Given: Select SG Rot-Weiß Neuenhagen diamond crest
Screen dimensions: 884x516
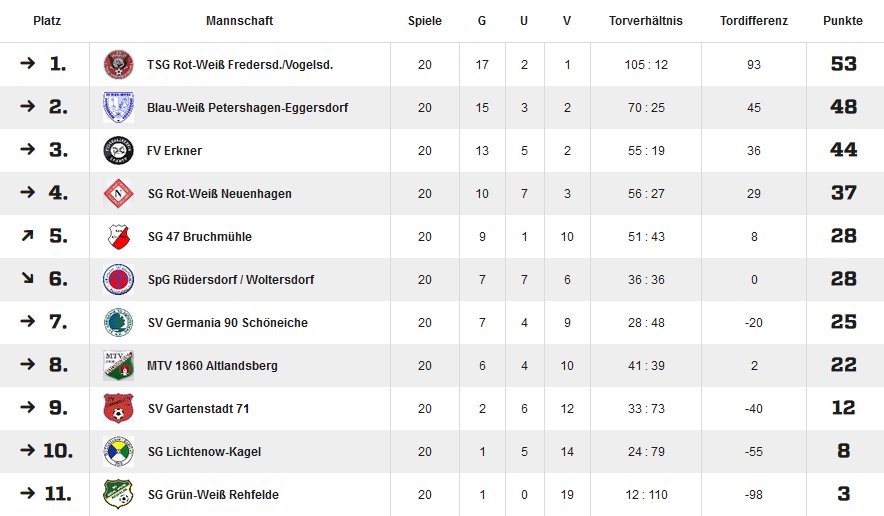Looking at the screenshot, I should [x=118, y=193].
